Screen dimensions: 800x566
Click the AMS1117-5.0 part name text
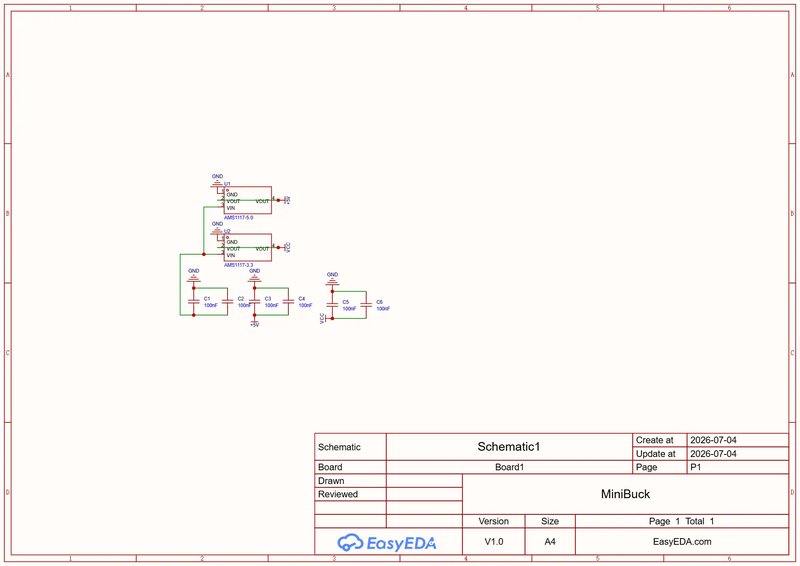[x=238, y=217]
